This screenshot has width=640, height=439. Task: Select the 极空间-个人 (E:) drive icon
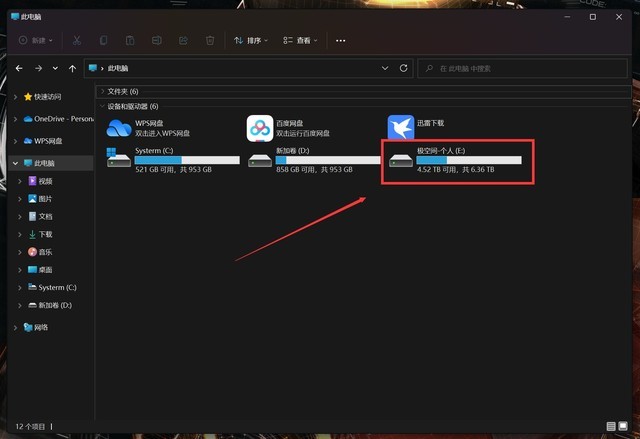point(401,160)
